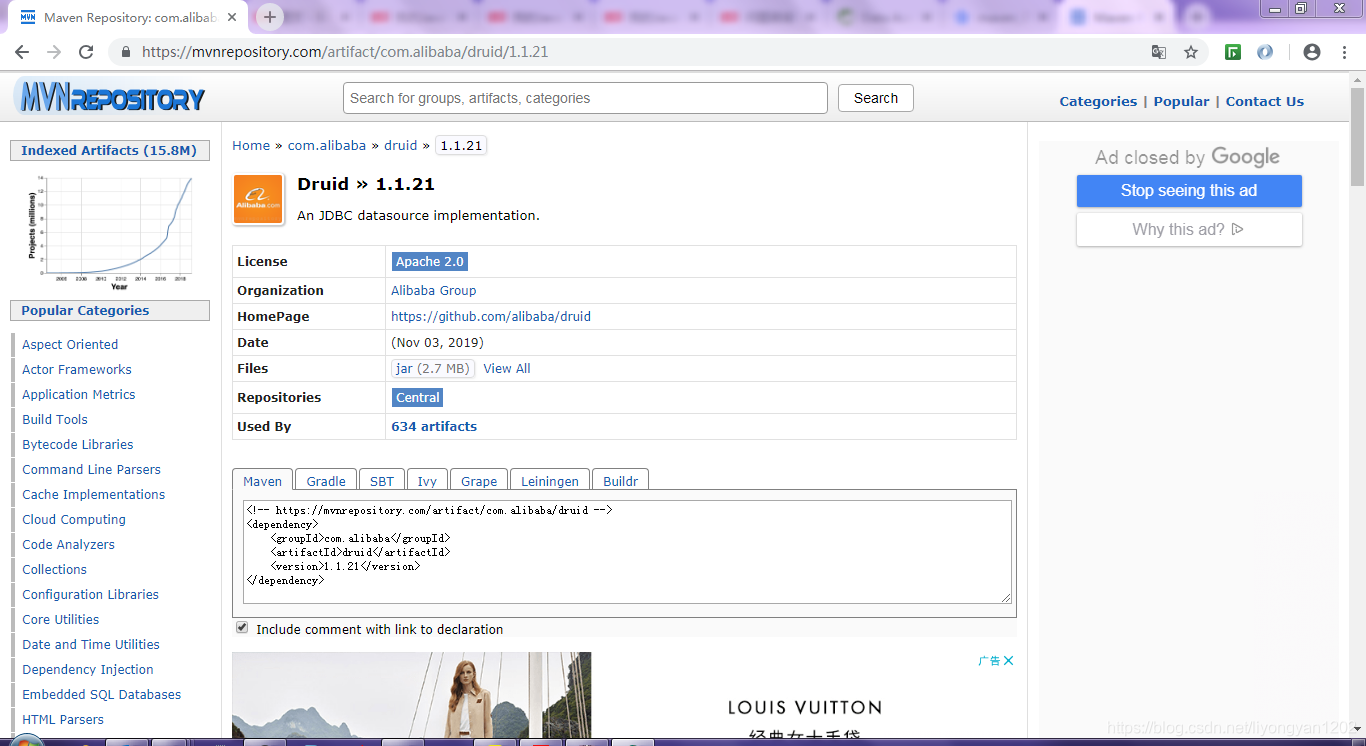Image resolution: width=1366 pixels, height=746 pixels.
Task: Click the Apache 2.0 license badge
Action: pyautogui.click(x=430, y=261)
